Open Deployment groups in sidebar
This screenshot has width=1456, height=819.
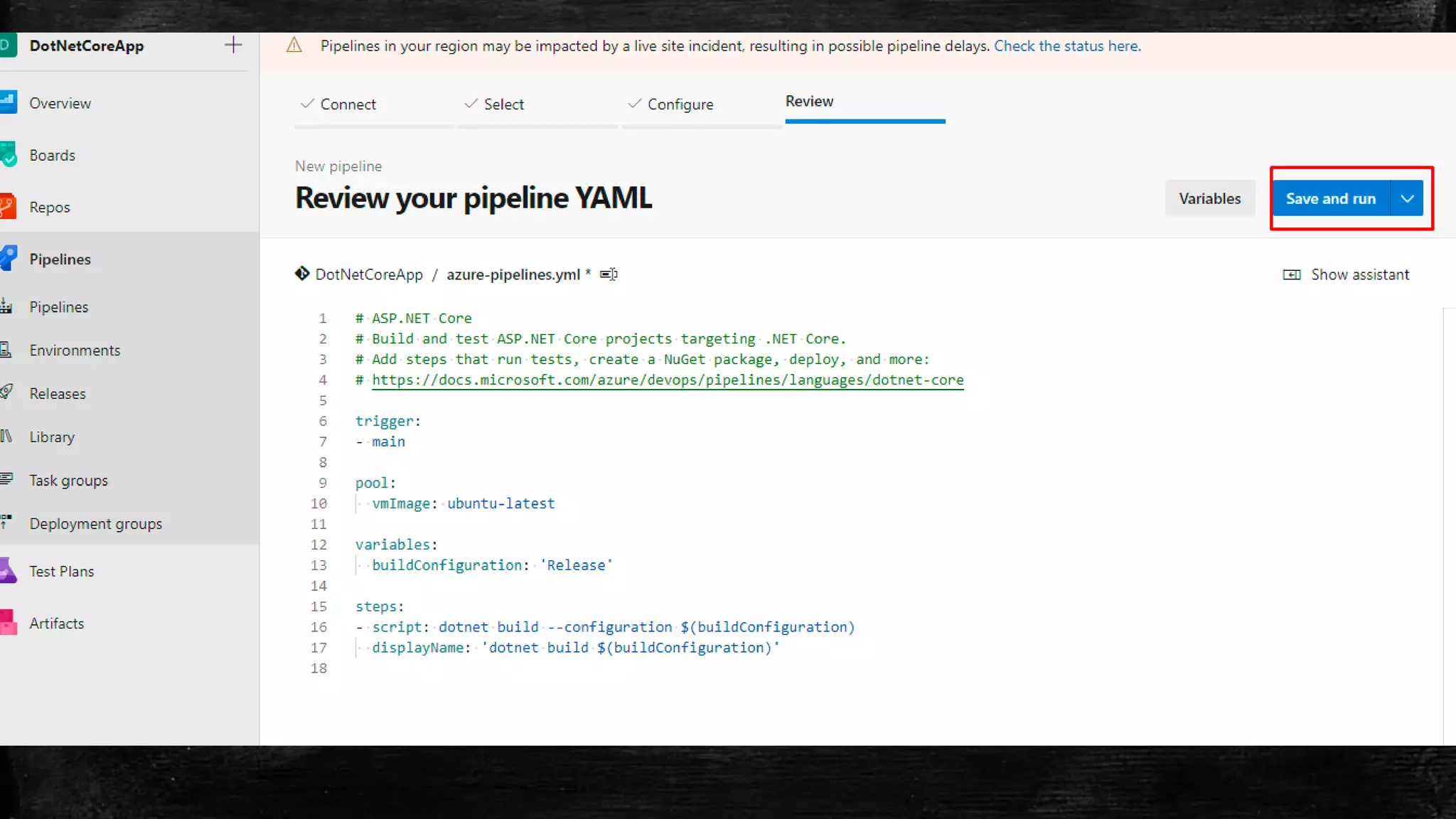pos(96,524)
